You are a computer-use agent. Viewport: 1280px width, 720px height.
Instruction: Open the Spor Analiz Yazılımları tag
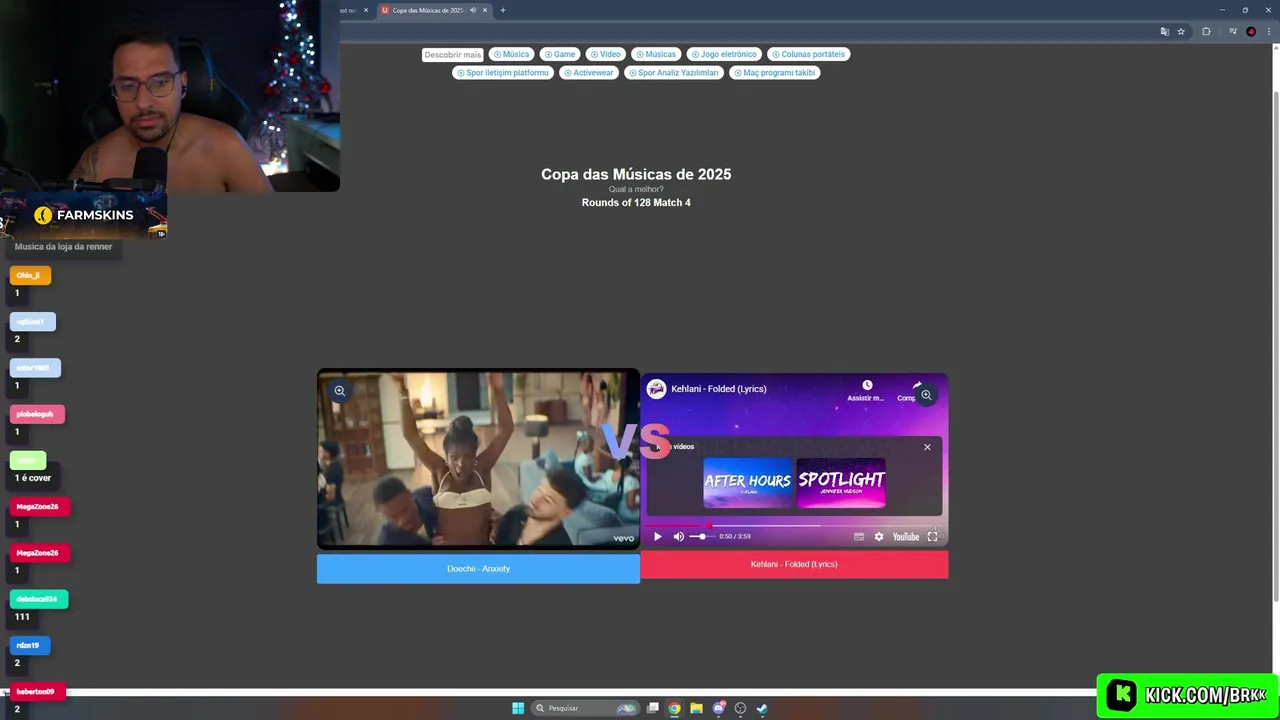(x=673, y=73)
